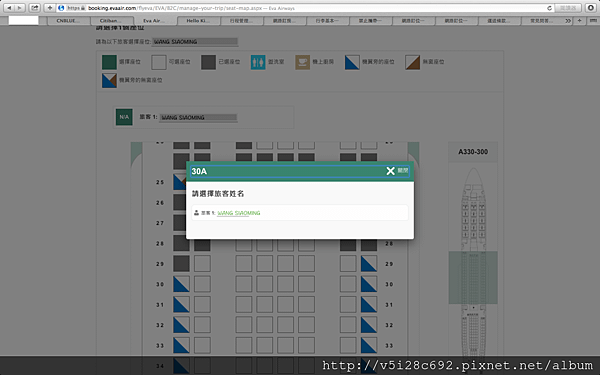Screen dimensions: 600x375
Task: Click occupied seat 29A in row 29
Action: 181,264
